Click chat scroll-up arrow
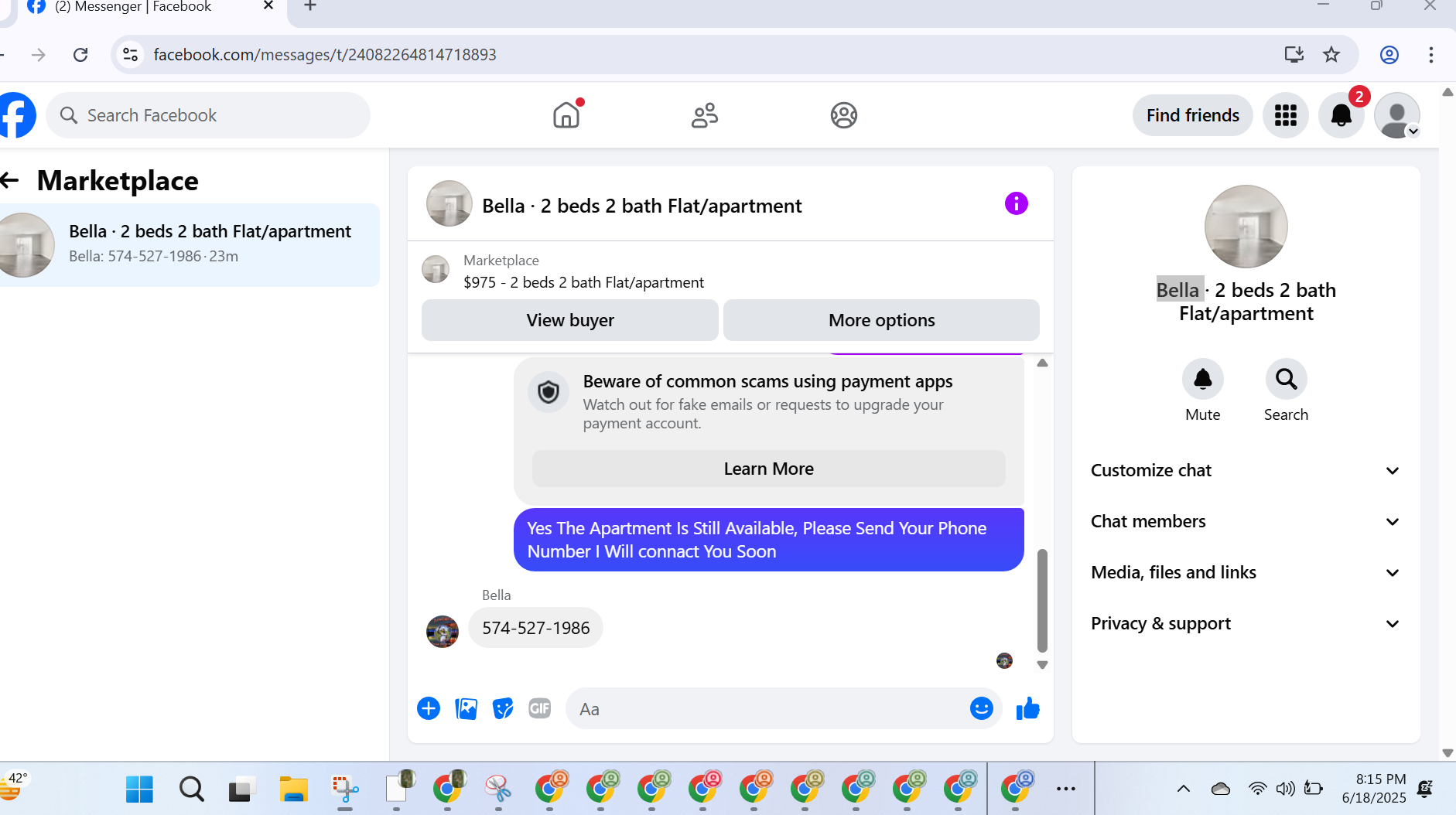Viewport: 1456px width, 815px height. click(x=1042, y=363)
